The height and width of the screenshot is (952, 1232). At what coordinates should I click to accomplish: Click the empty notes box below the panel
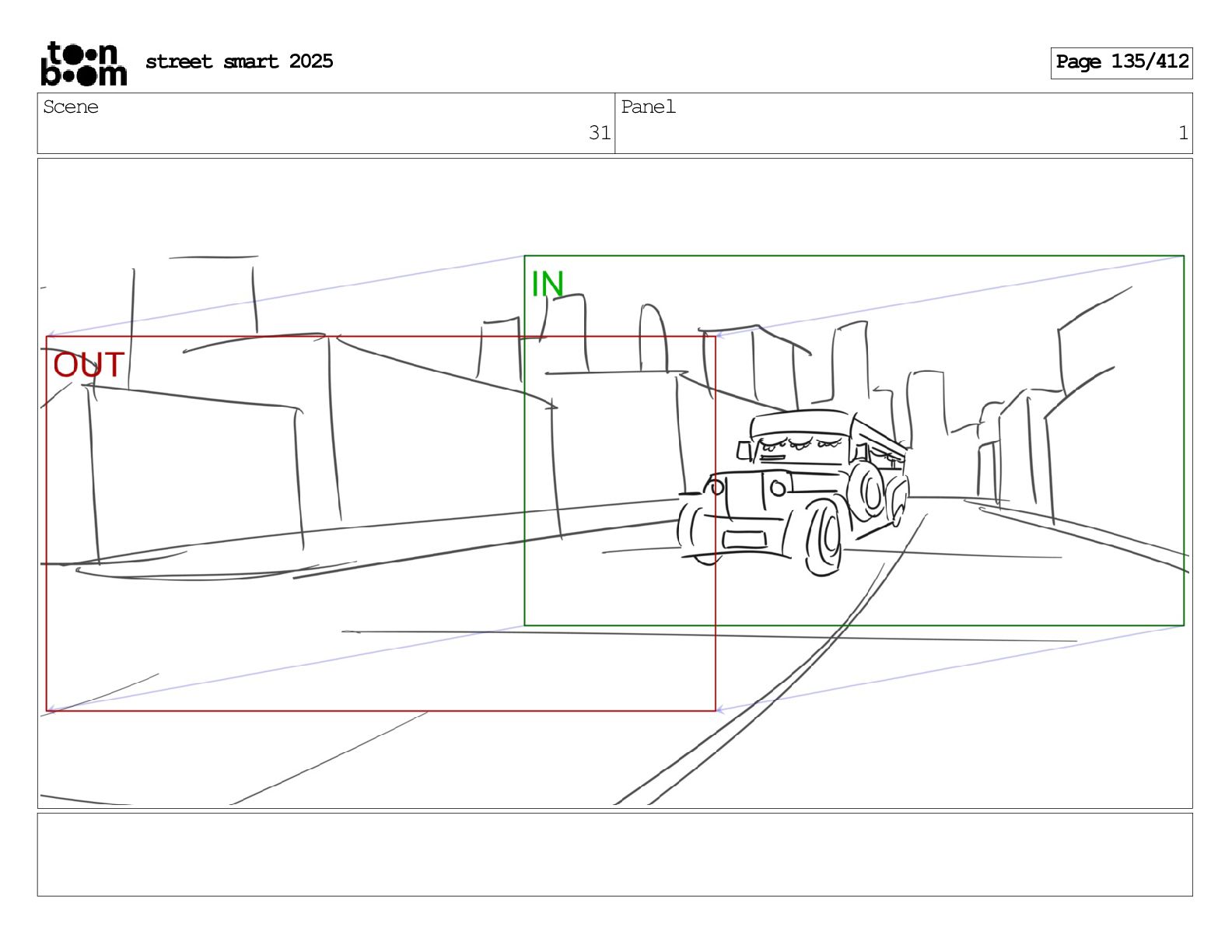(x=614, y=855)
